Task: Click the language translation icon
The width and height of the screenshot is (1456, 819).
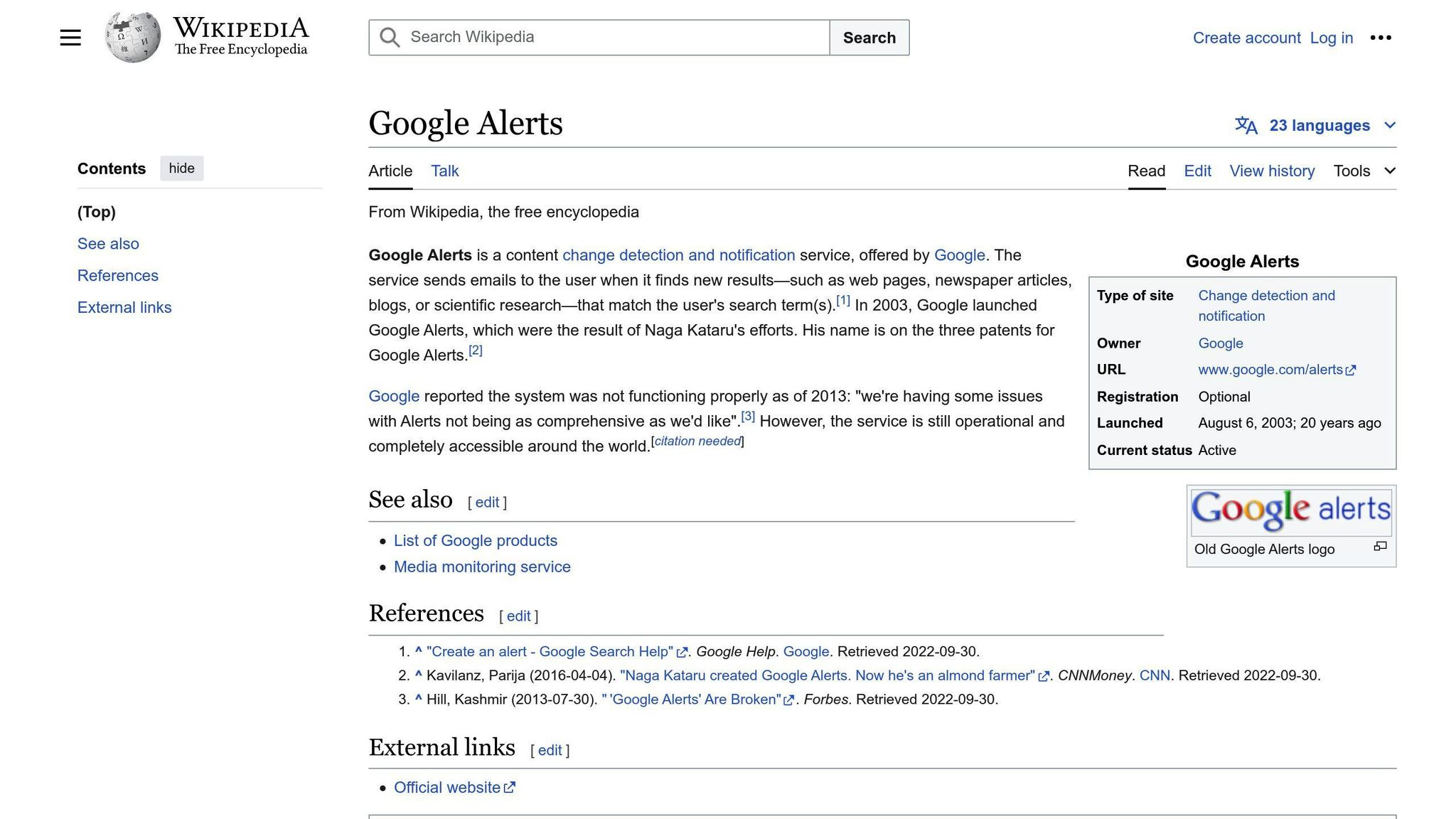Action: pos(1246,126)
